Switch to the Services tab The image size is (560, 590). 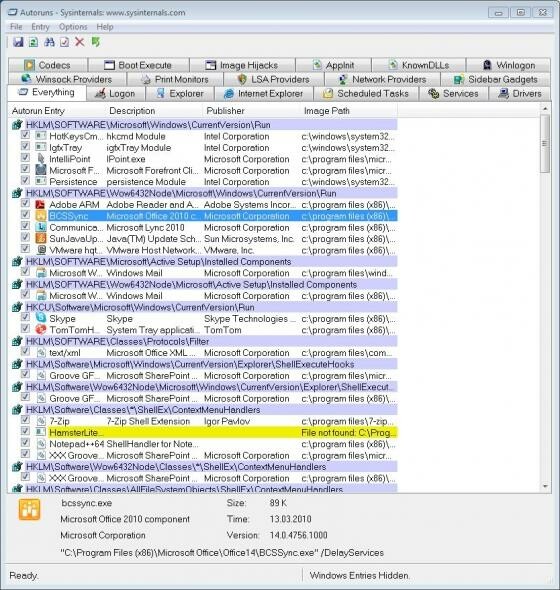pos(453,94)
